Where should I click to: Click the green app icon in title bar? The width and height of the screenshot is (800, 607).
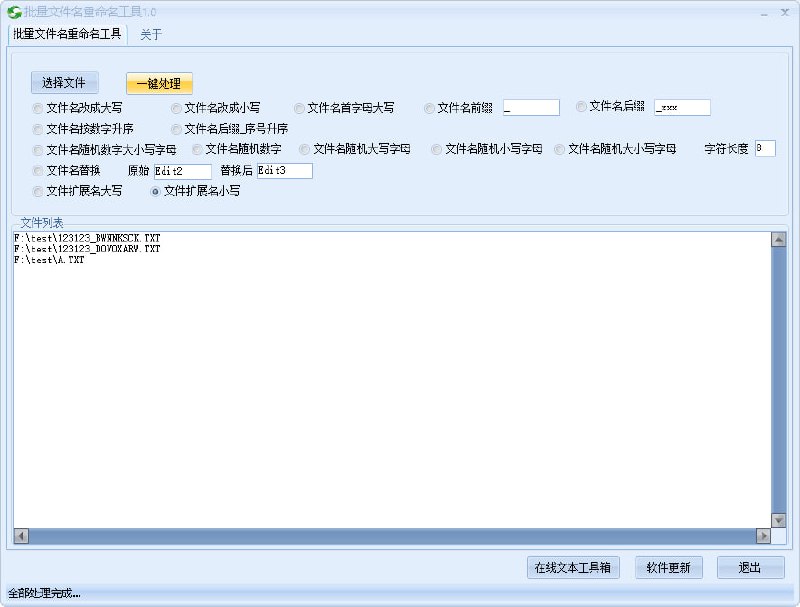click(x=14, y=12)
